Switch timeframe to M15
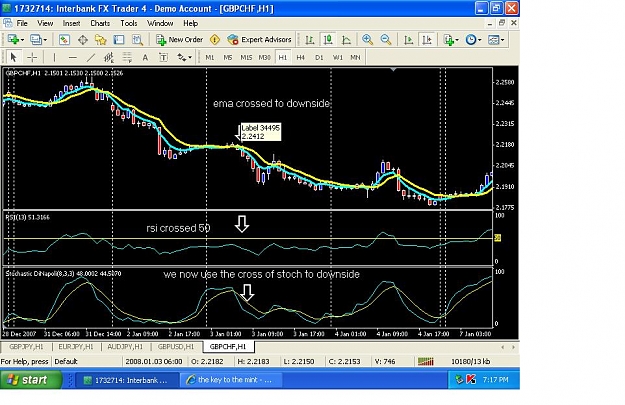 pyautogui.click(x=246, y=57)
